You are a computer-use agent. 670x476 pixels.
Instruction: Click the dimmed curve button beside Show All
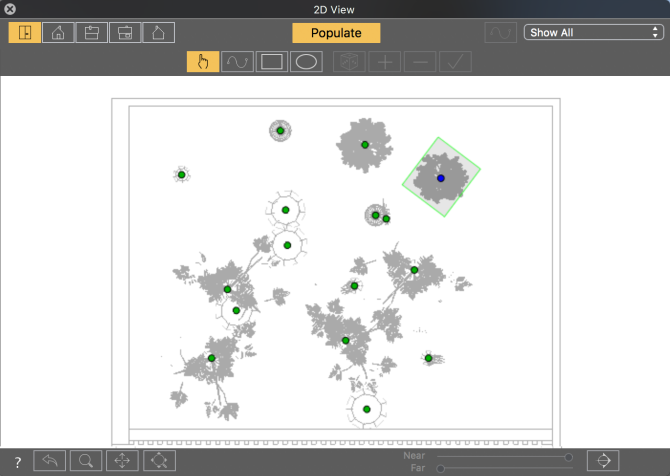point(500,32)
